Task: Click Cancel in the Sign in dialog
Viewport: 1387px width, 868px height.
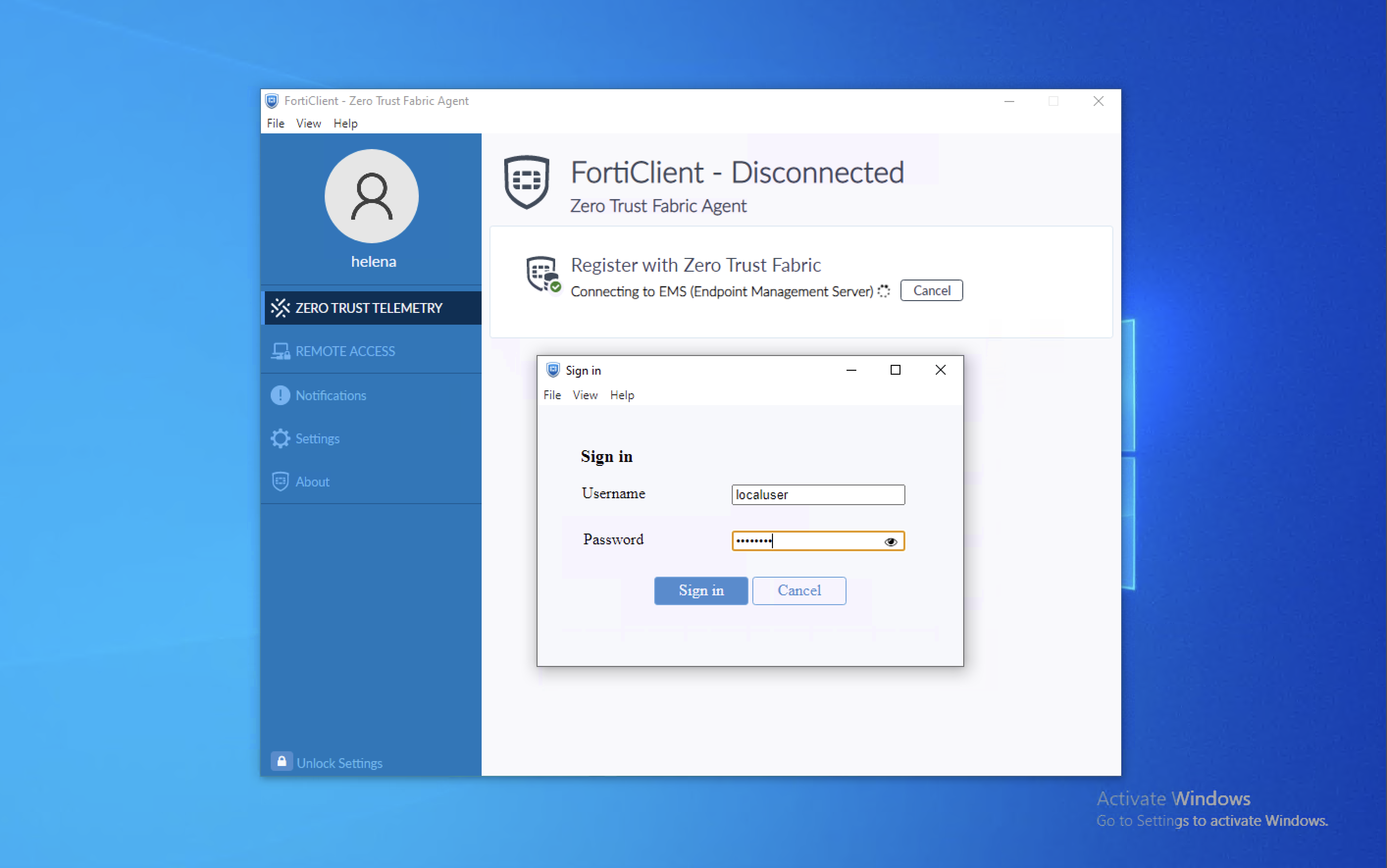Action: [799, 591]
